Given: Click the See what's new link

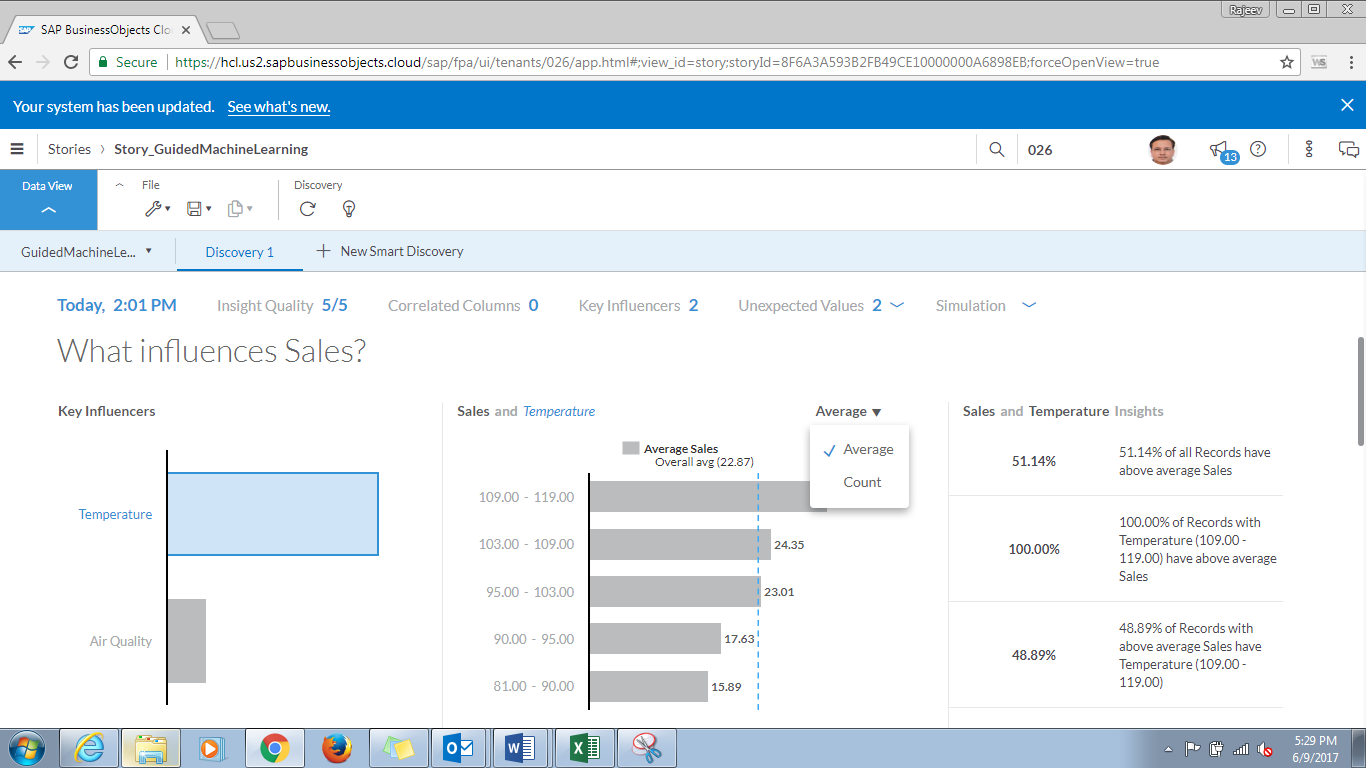Looking at the screenshot, I should pos(278,106).
